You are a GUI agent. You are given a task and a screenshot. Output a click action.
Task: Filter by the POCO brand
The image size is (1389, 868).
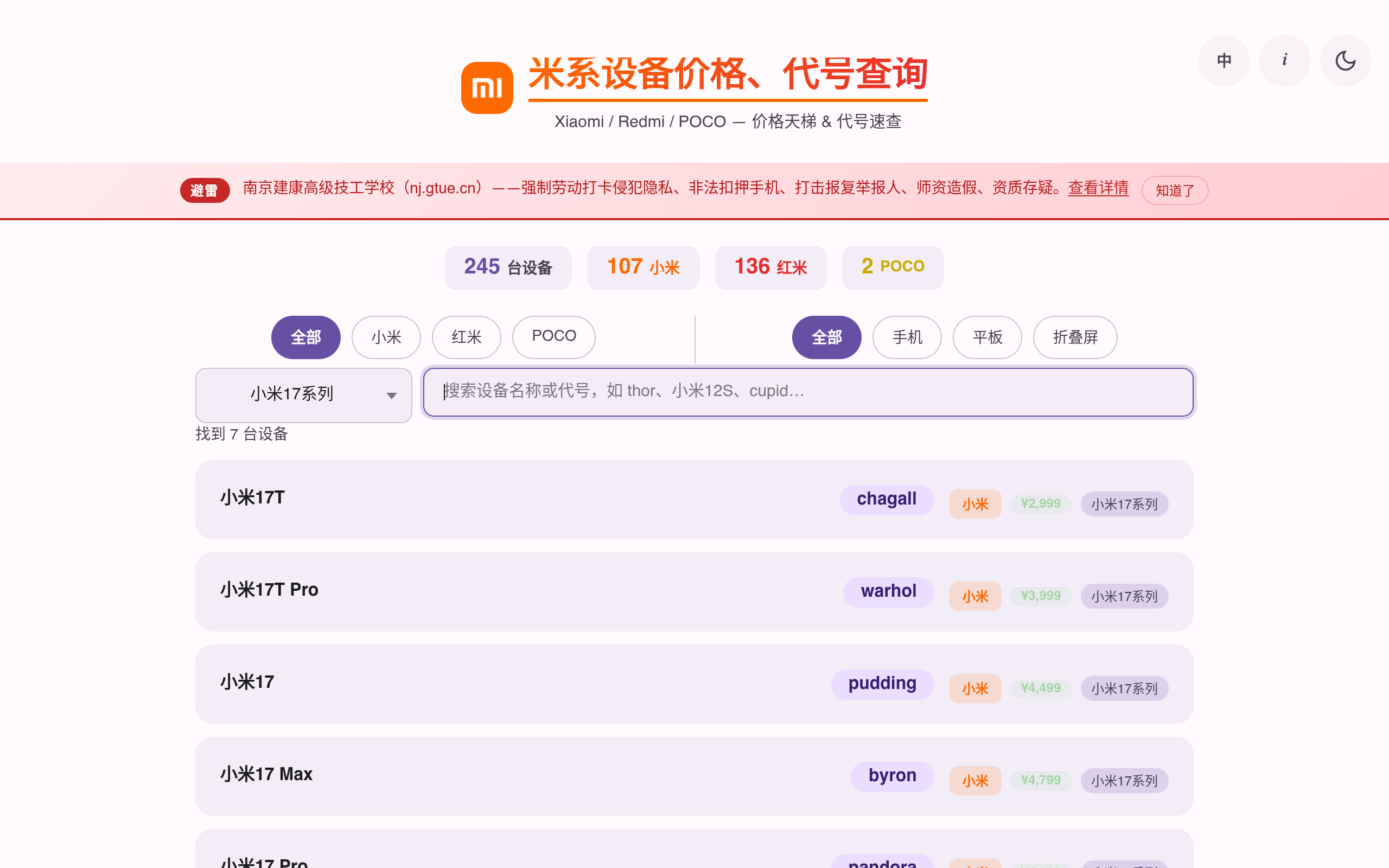click(x=554, y=337)
